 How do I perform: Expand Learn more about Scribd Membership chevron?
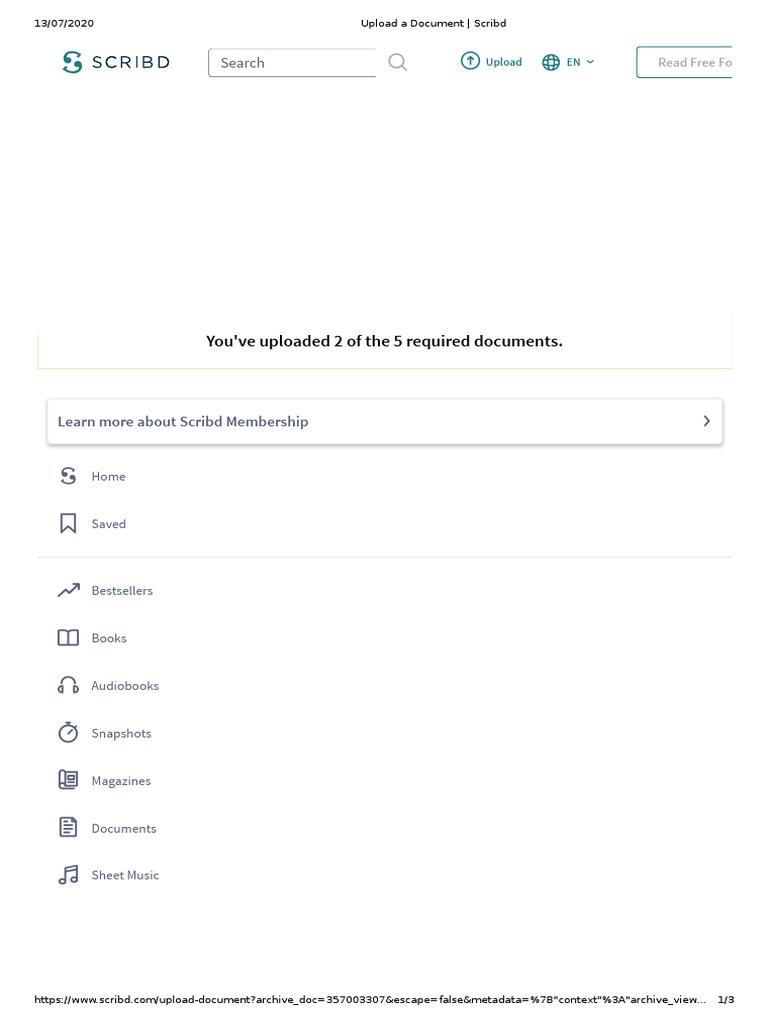[706, 422]
